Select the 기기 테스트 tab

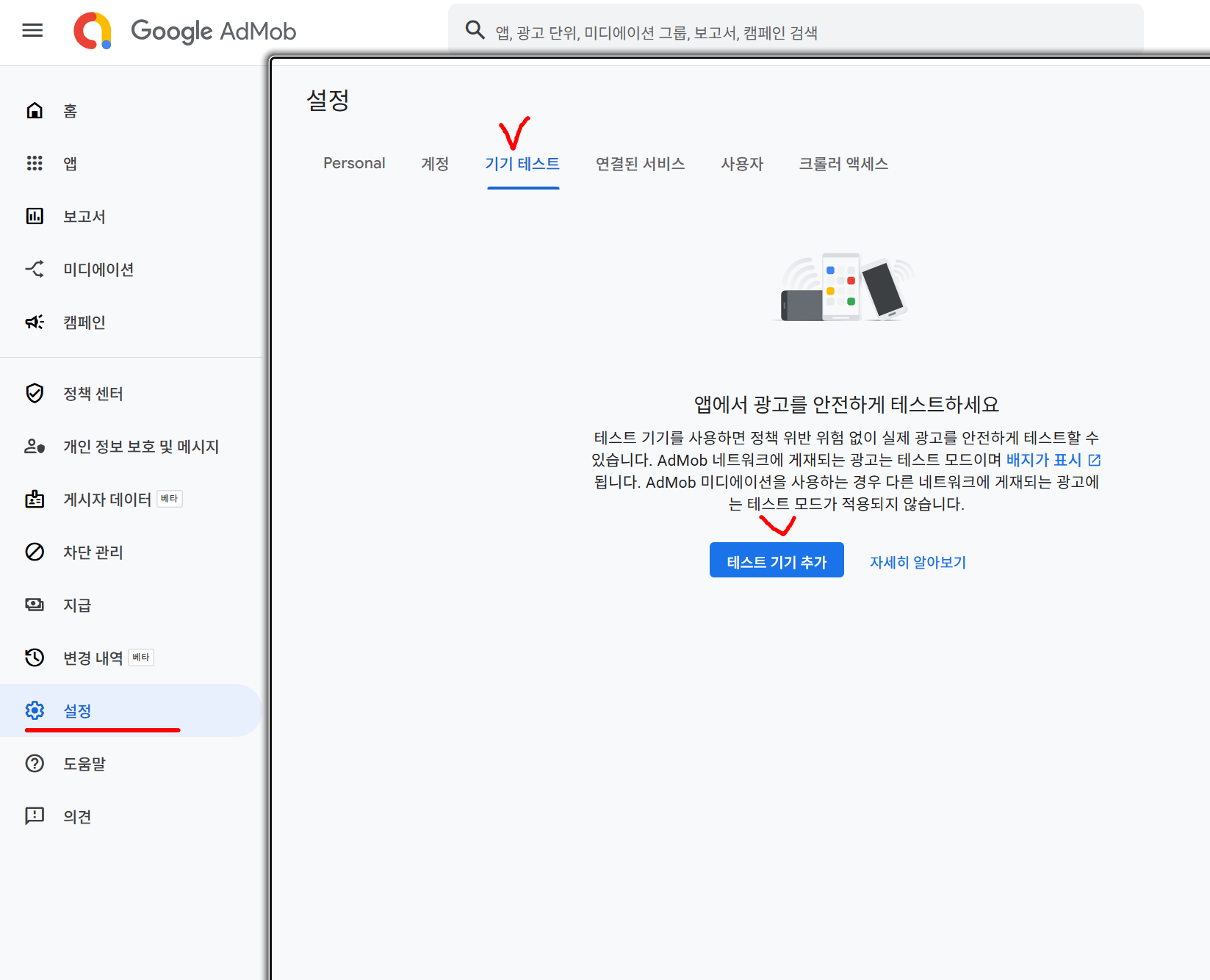(x=522, y=163)
